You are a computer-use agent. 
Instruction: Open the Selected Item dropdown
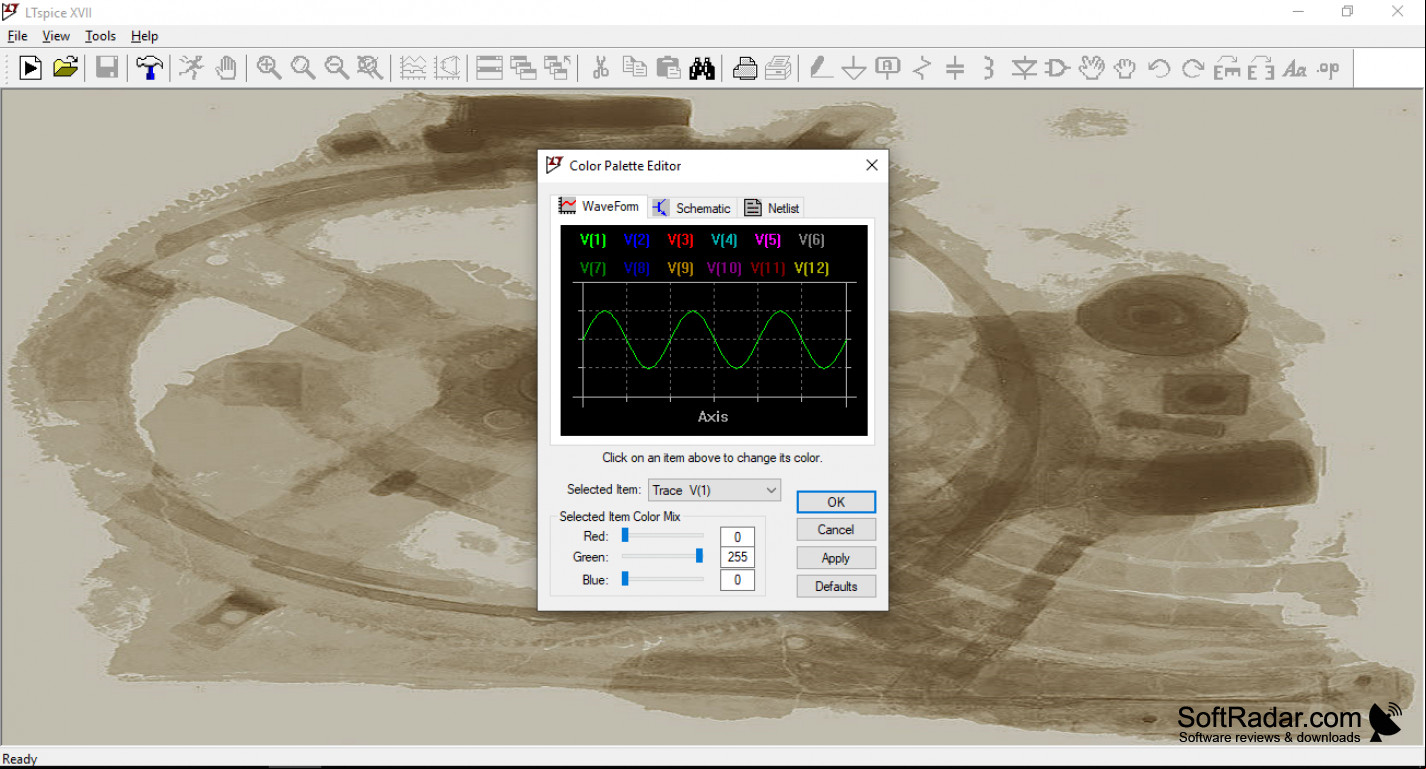pyautogui.click(x=714, y=490)
